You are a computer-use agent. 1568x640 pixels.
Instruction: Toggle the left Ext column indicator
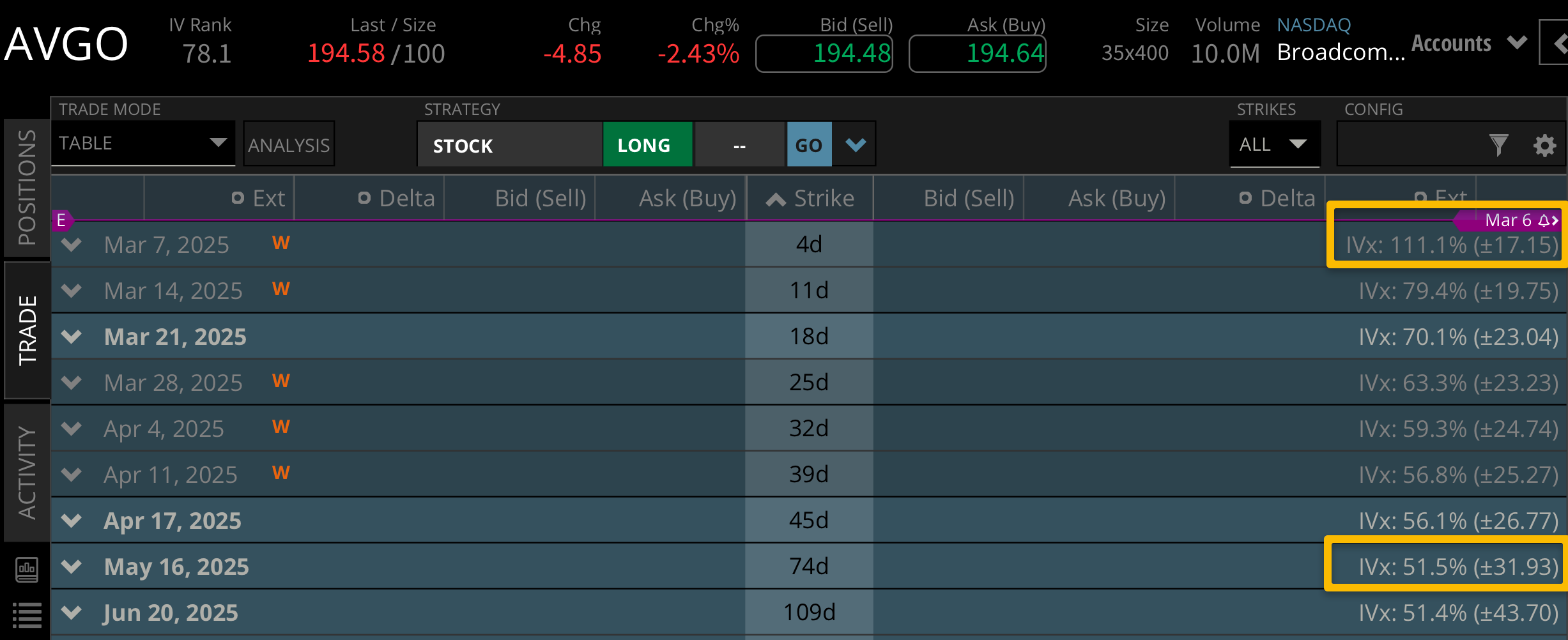point(238,198)
